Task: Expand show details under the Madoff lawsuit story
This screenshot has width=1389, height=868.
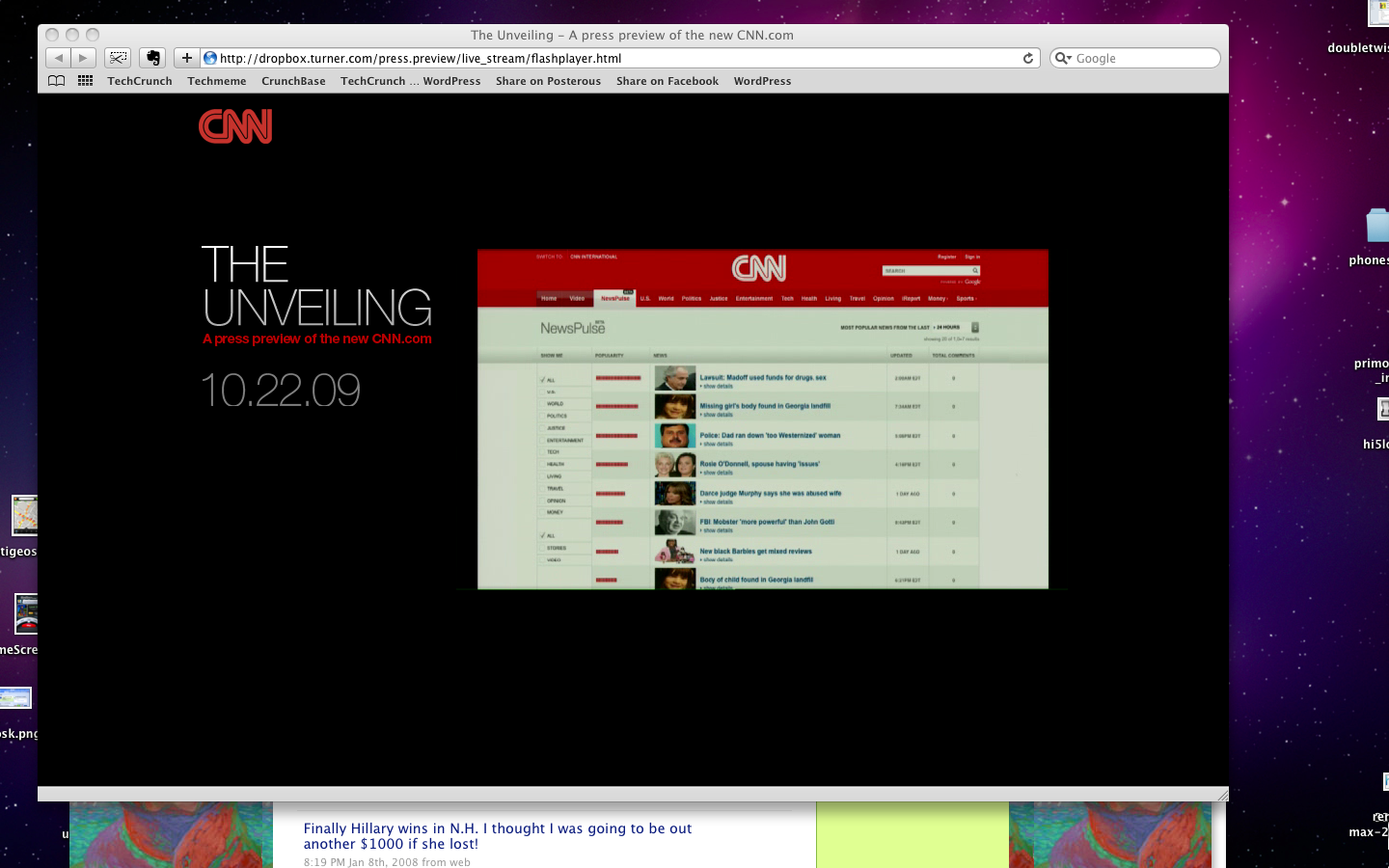Action: click(x=717, y=386)
